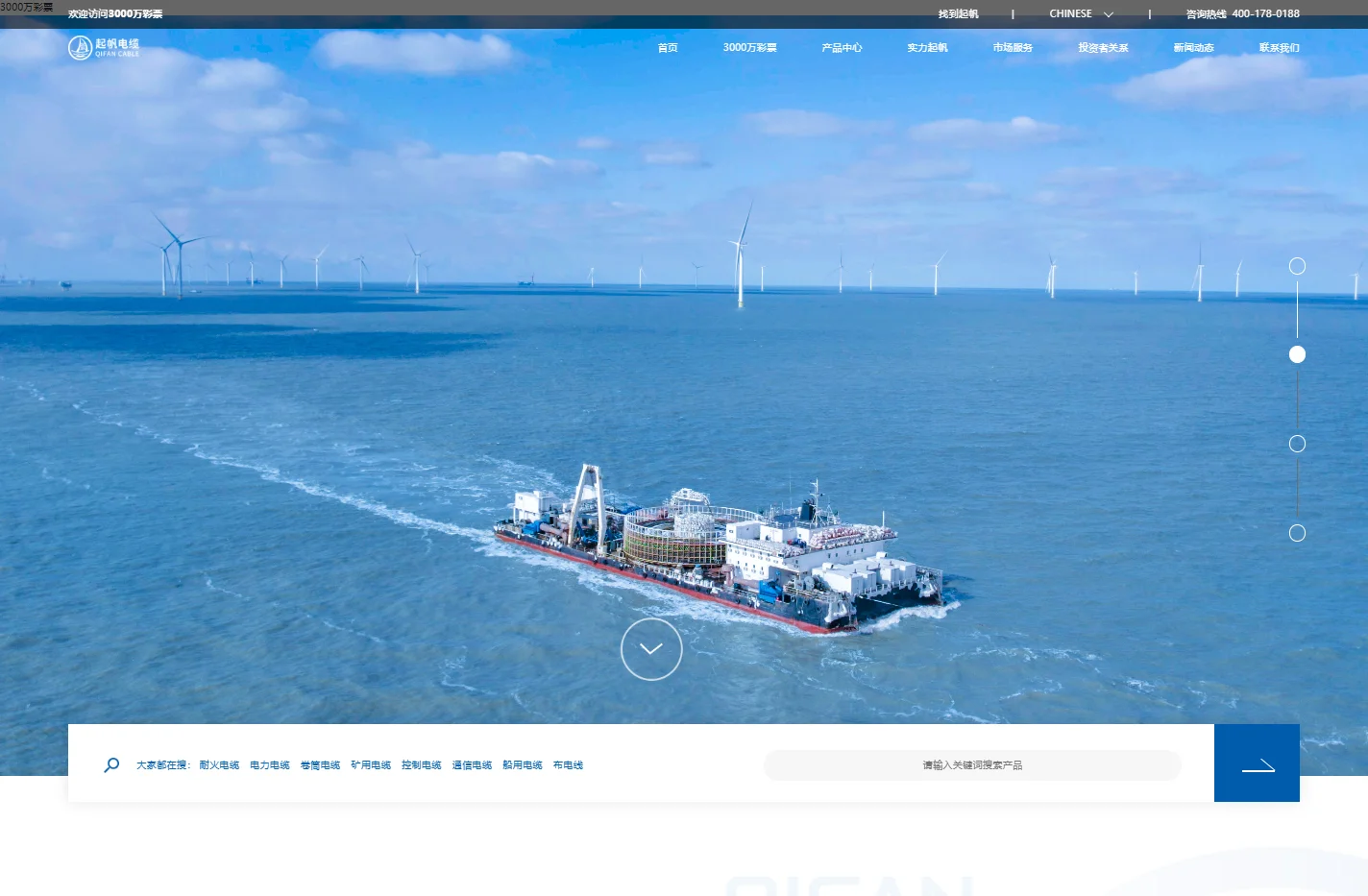Open the 实力起帆 menu

(x=927, y=48)
